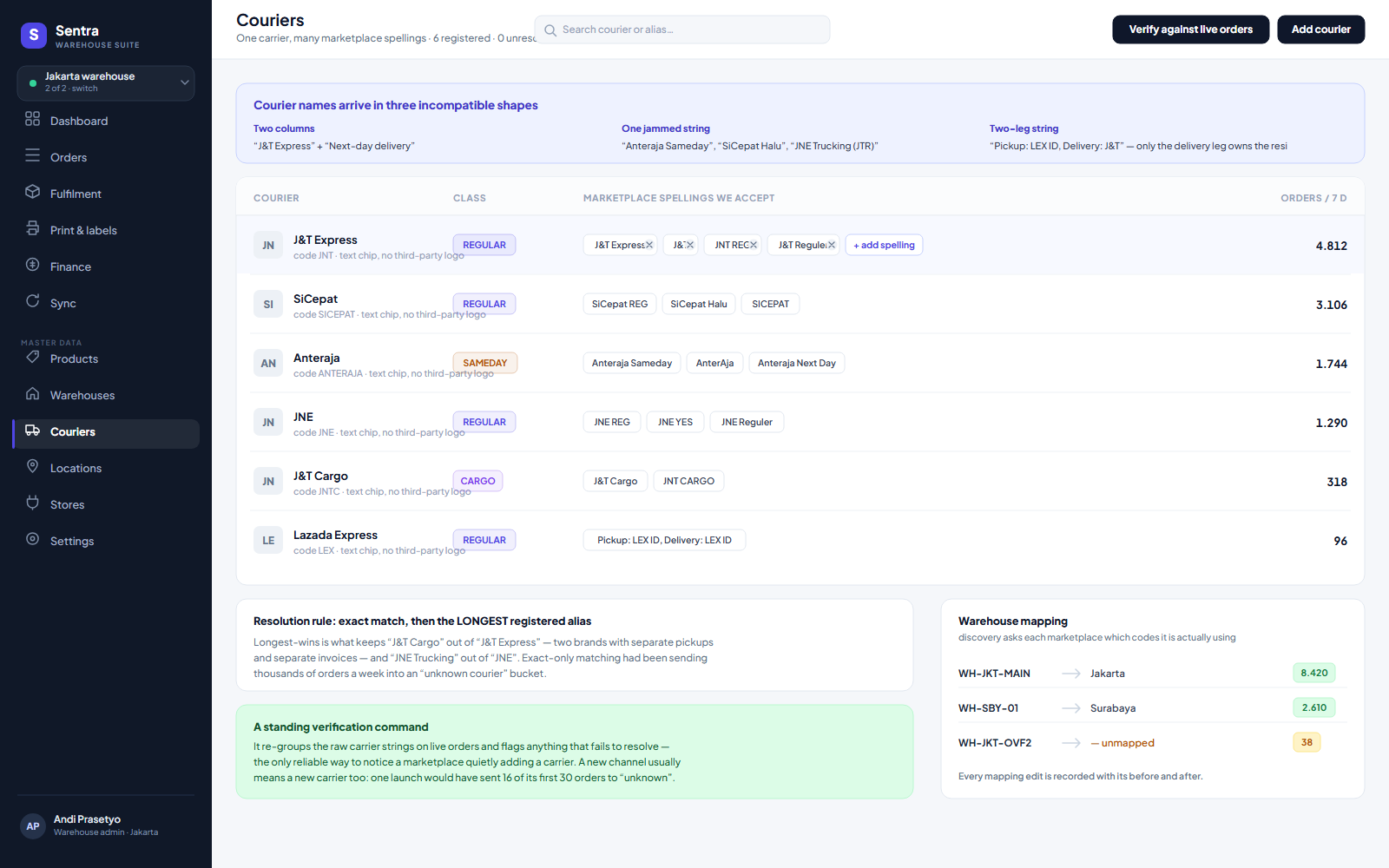This screenshot has width=1389, height=868.
Task: Select the 'Pickup: LEX ID, Delivery: LEX ID' chip
Action: coord(664,540)
